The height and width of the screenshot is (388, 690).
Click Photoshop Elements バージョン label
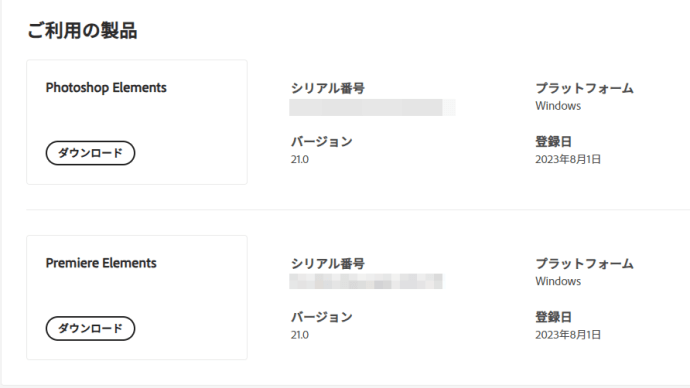point(322,142)
